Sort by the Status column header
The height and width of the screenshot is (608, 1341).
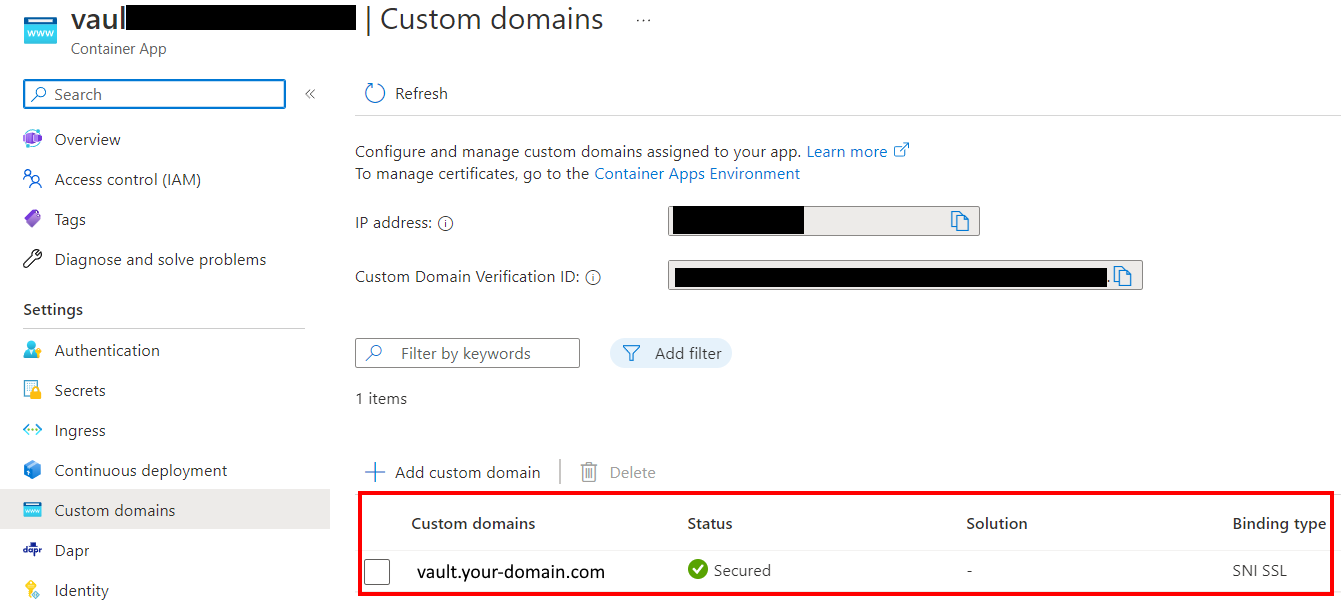pos(710,524)
